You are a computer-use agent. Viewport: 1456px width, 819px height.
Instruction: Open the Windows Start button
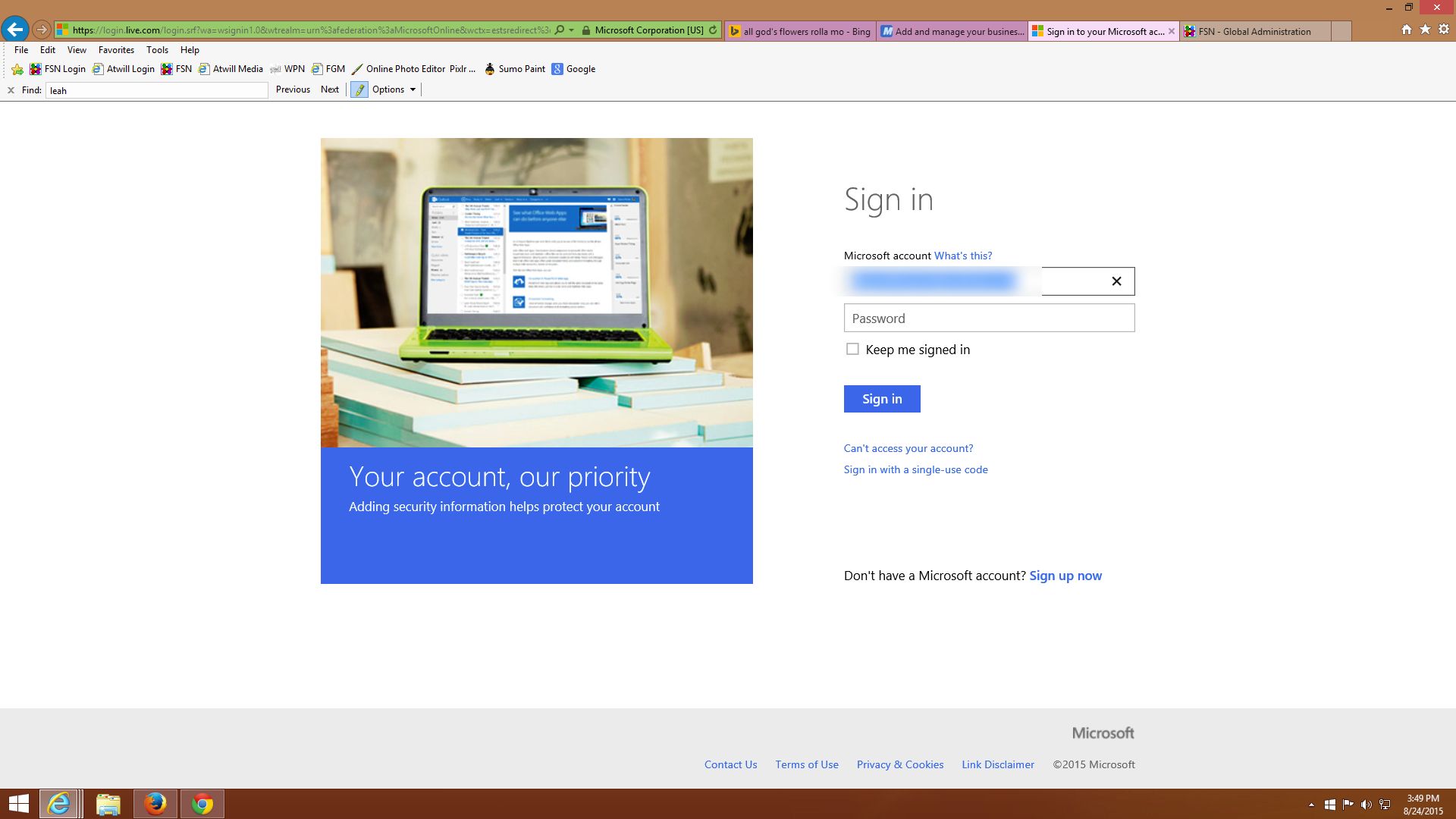[x=18, y=804]
